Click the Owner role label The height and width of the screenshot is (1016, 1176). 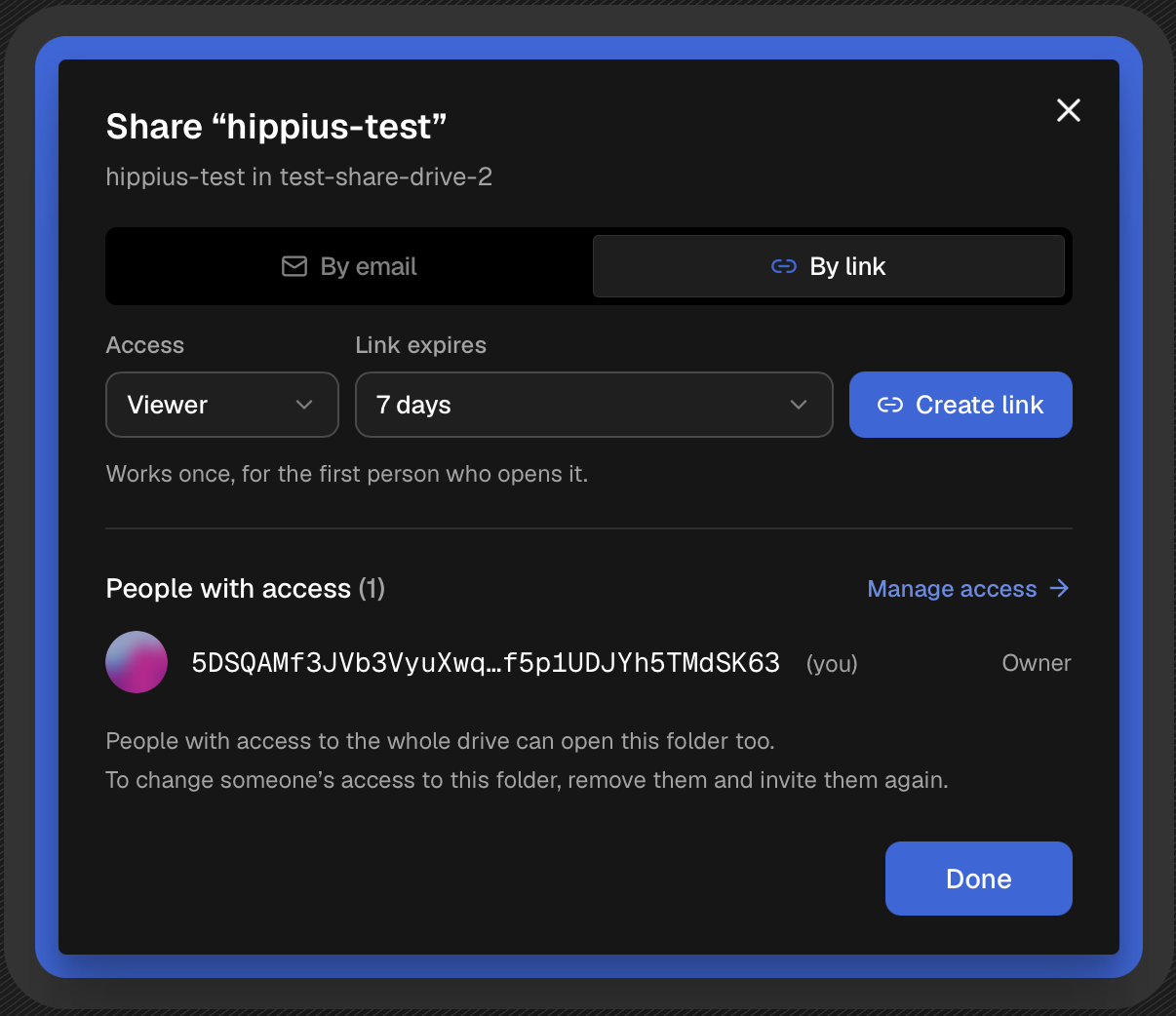click(1037, 663)
